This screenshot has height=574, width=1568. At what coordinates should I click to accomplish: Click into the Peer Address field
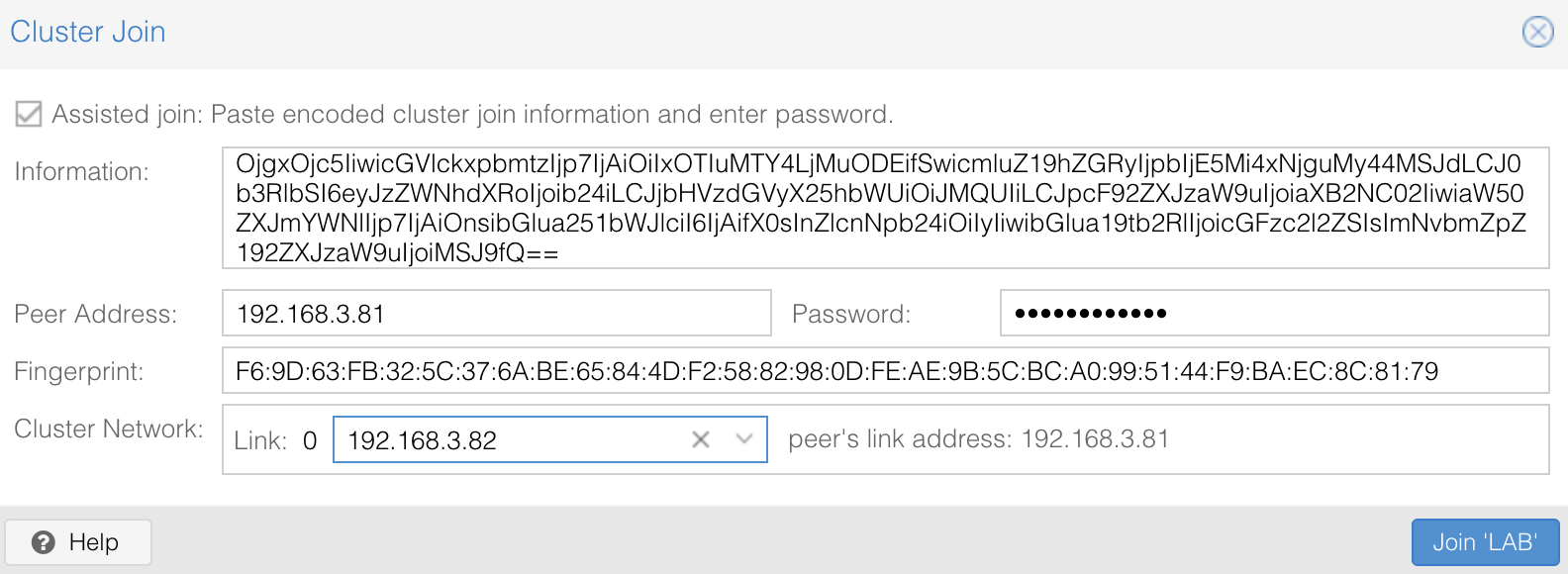tap(496, 314)
